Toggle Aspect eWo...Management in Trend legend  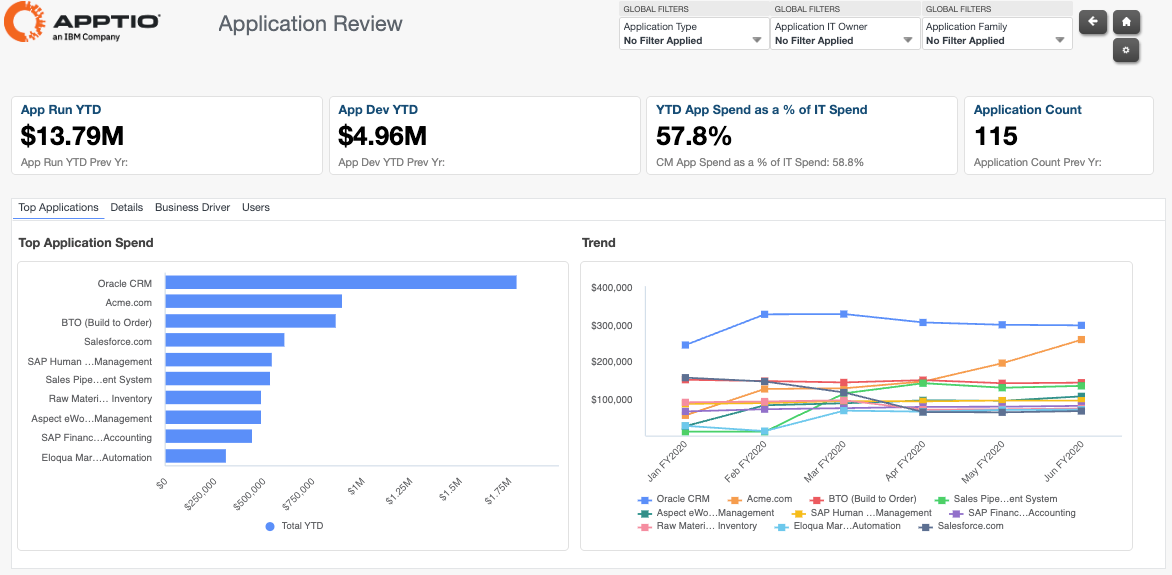pos(706,513)
